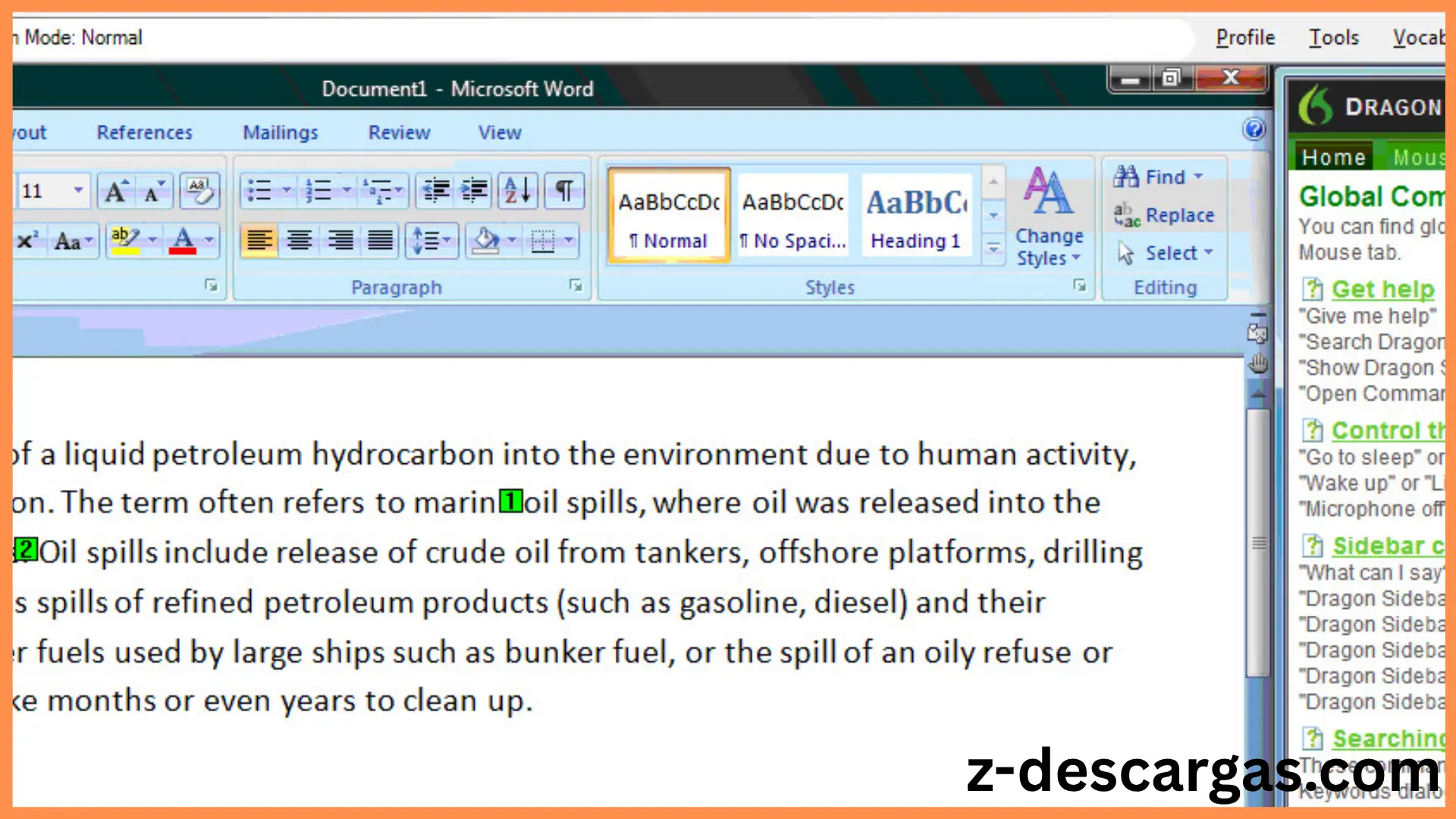Switch to the Review tab
The width and height of the screenshot is (1456, 819).
click(399, 133)
